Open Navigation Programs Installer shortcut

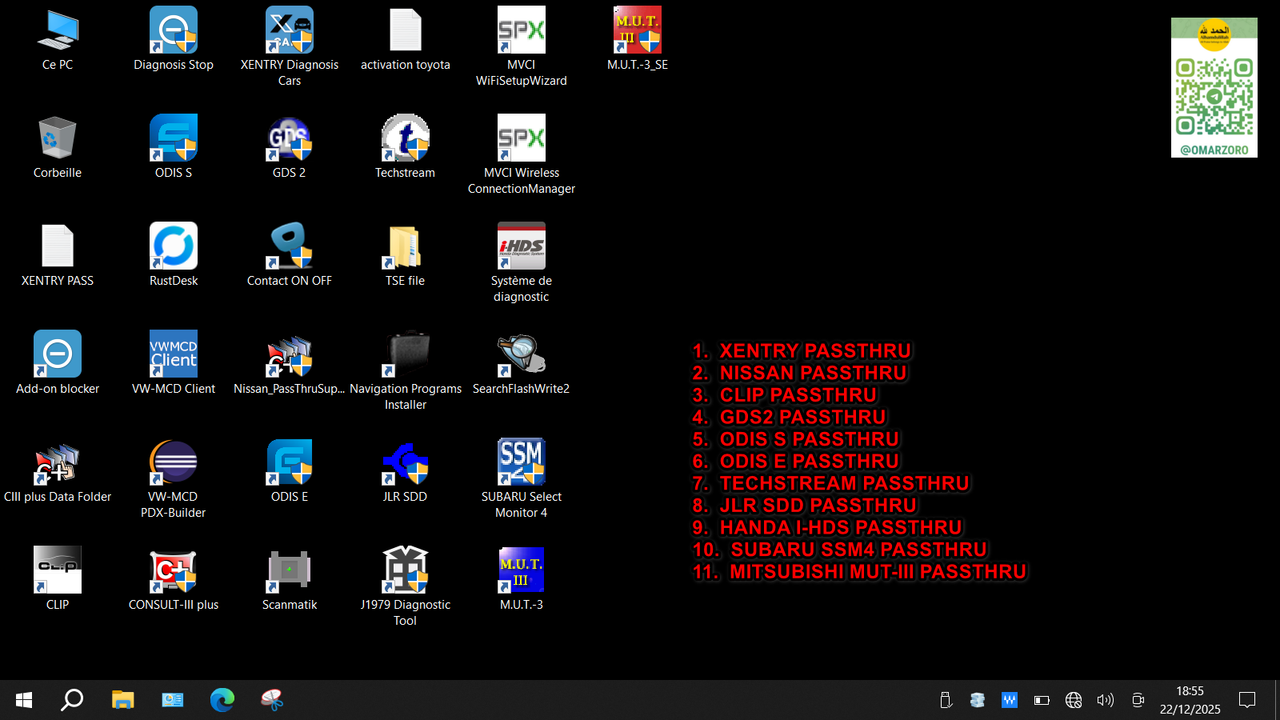coord(405,371)
